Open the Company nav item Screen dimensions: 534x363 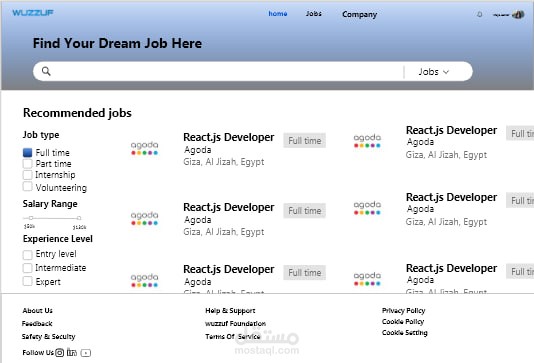coord(360,14)
